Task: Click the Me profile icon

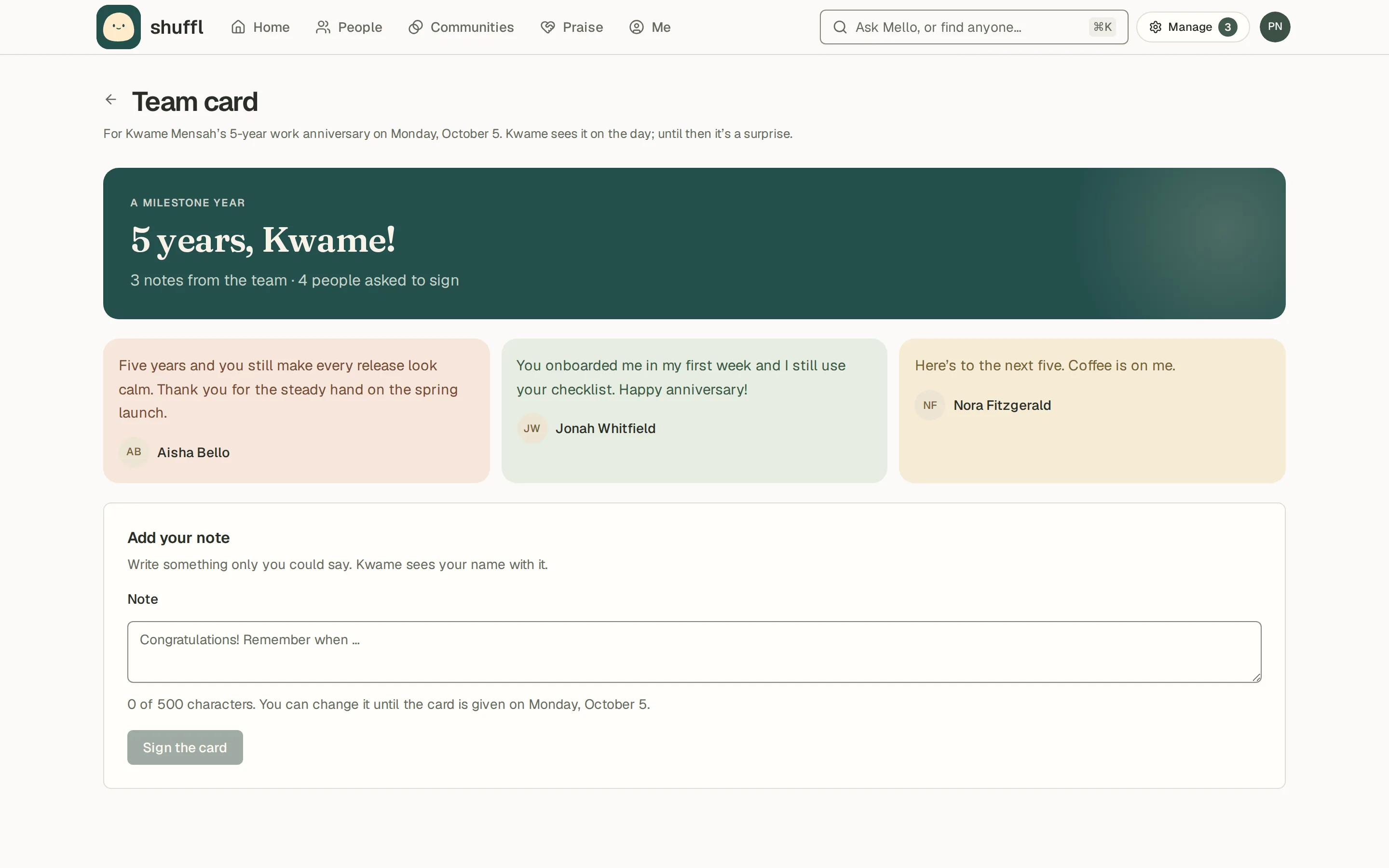Action: pos(637,27)
